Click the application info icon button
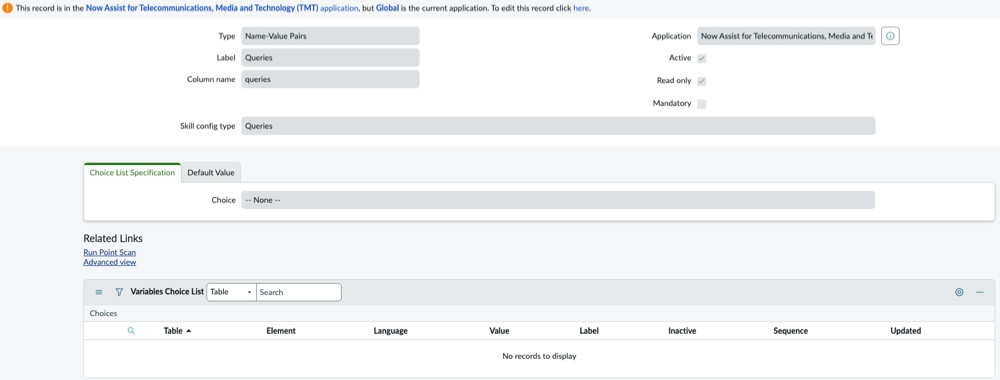This screenshot has width=1000, height=380. [x=890, y=36]
